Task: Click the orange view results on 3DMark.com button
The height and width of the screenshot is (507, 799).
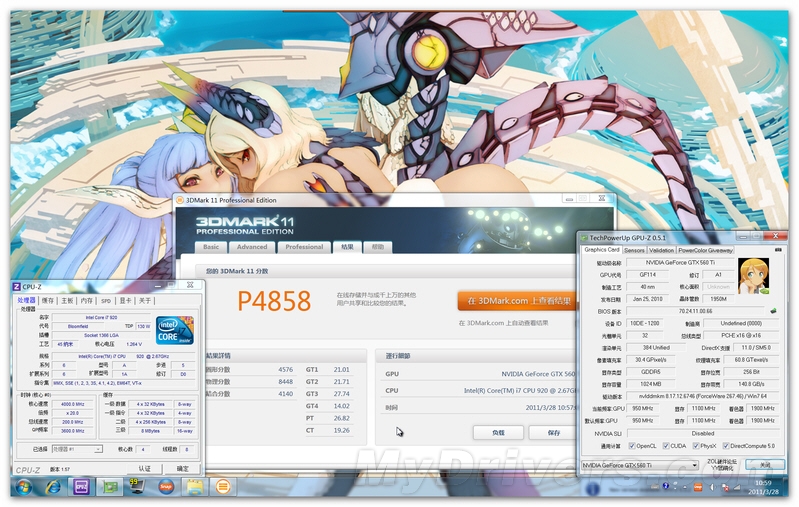Action: 519,301
